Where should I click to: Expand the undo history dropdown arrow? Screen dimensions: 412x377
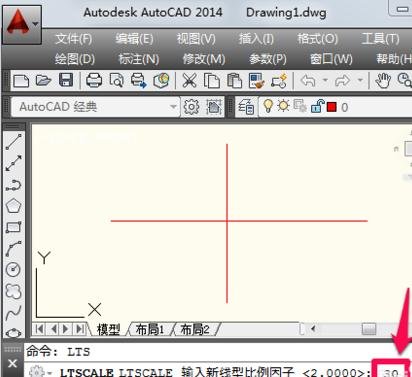coord(325,80)
